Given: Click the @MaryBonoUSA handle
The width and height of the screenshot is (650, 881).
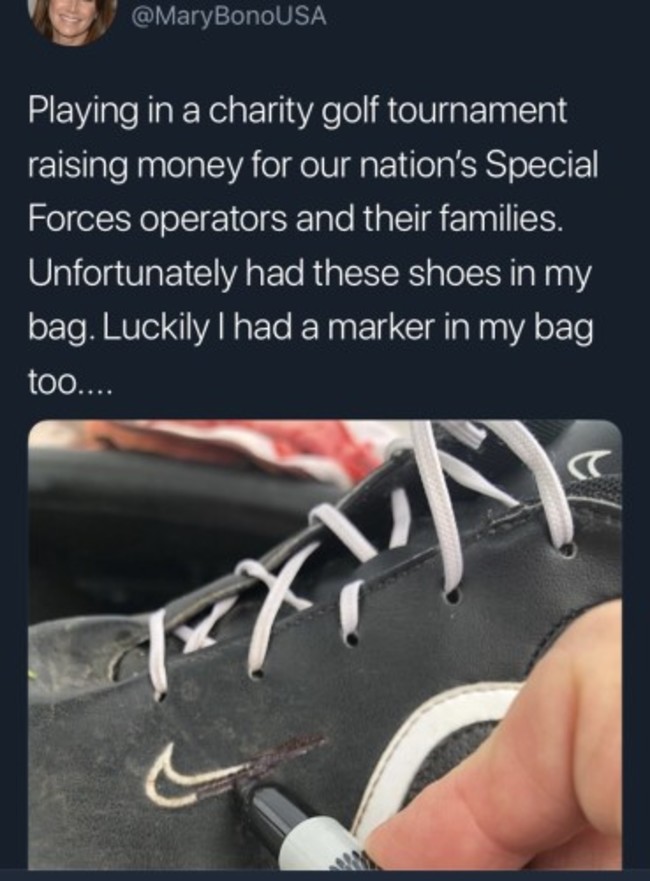Looking at the screenshot, I should click(x=228, y=16).
